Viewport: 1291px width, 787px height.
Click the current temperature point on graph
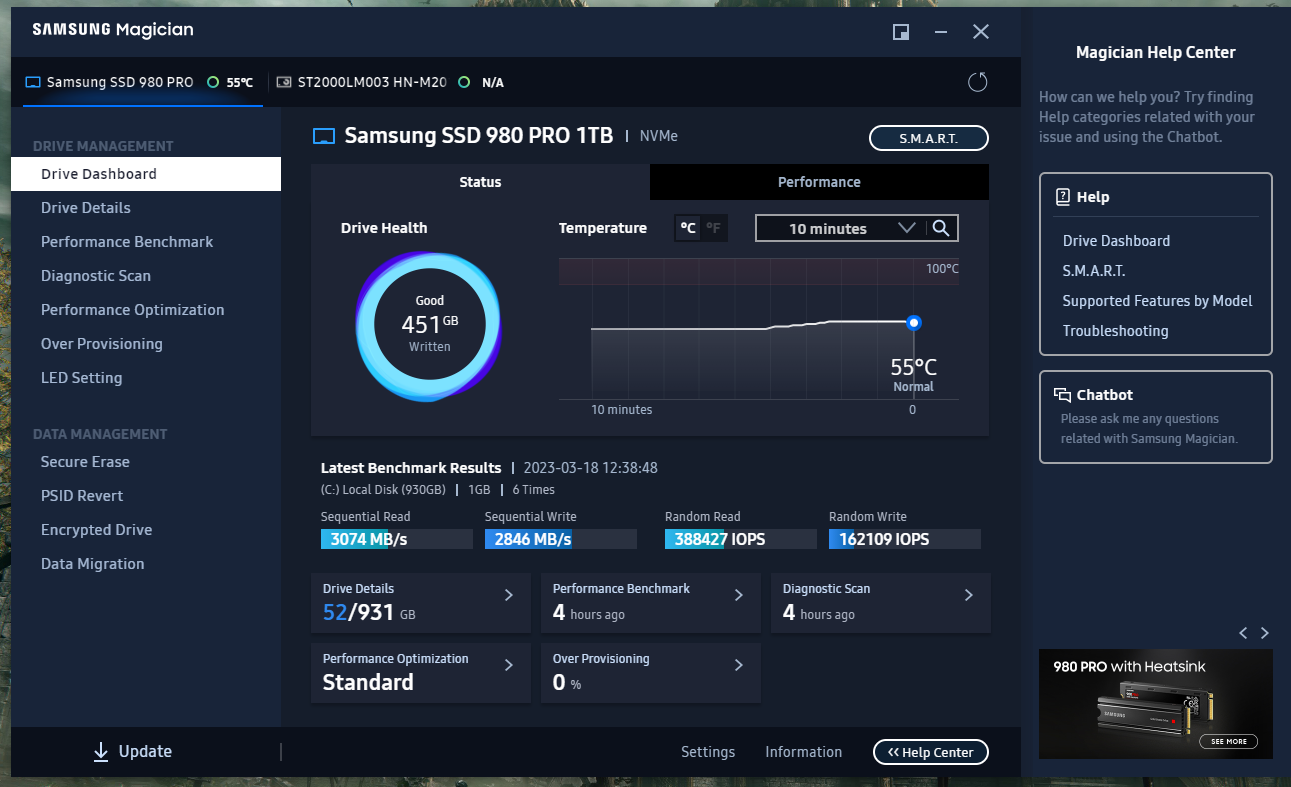point(913,323)
